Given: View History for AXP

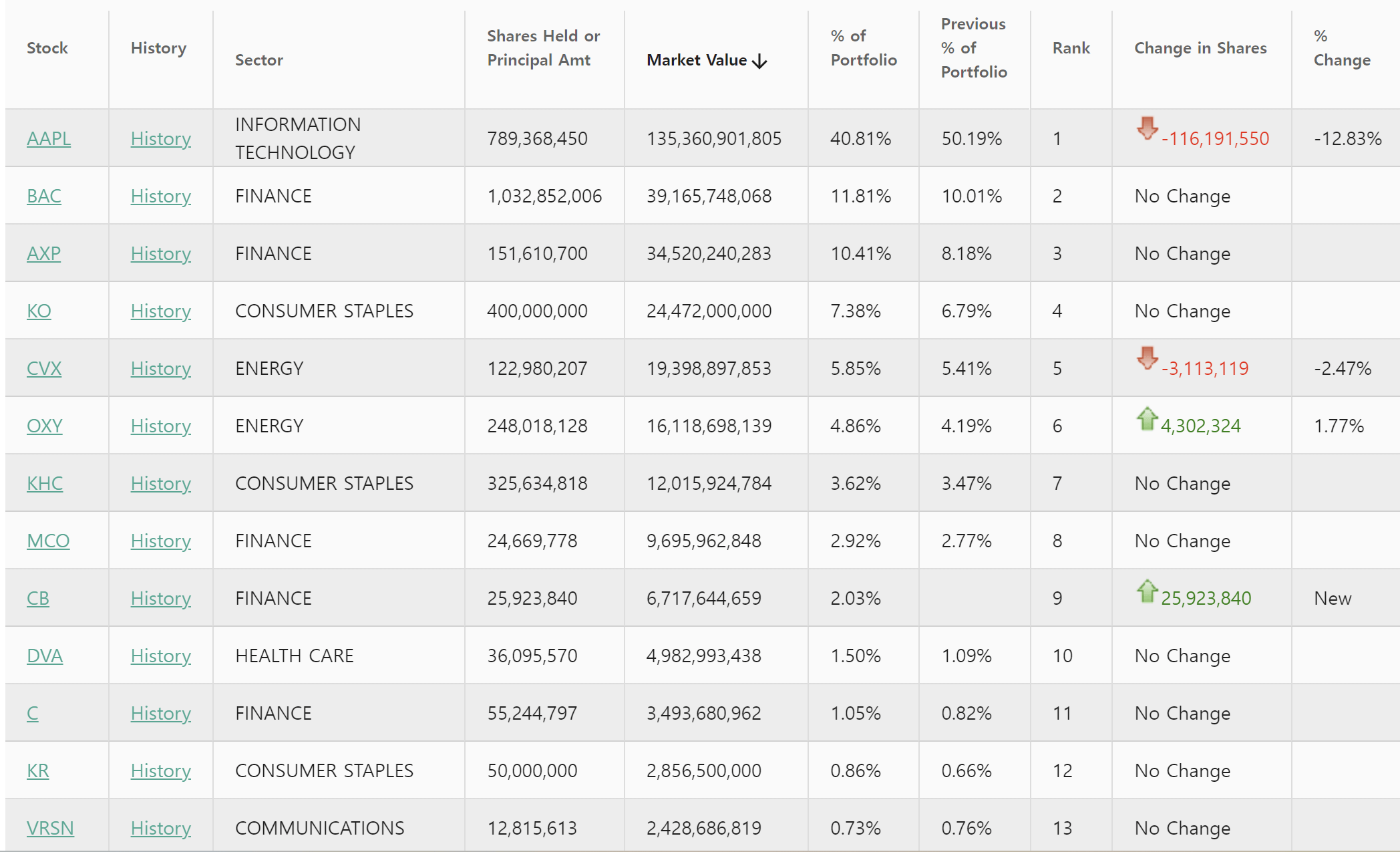Looking at the screenshot, I should (x=161, y=253).
